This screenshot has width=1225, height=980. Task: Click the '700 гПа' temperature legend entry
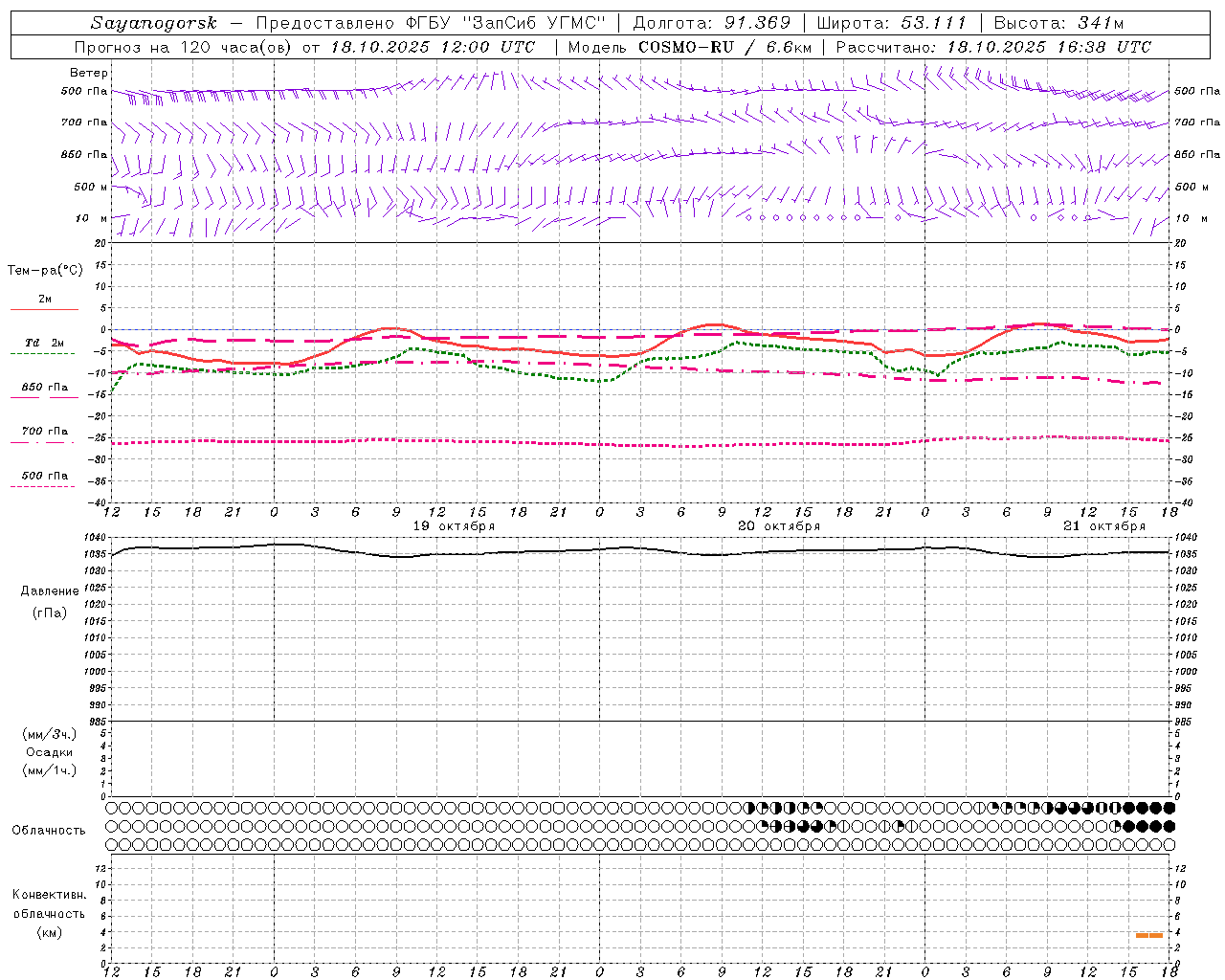45,432
